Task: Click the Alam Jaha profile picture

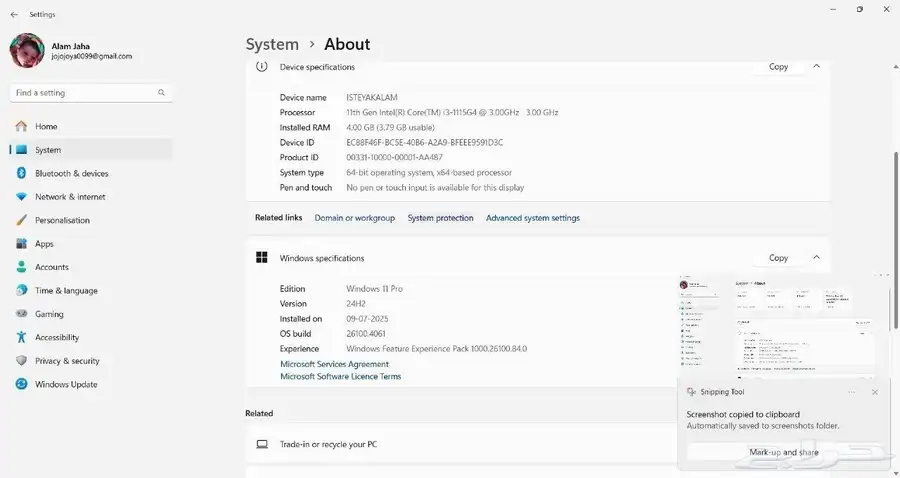Action: coord(27,50)
